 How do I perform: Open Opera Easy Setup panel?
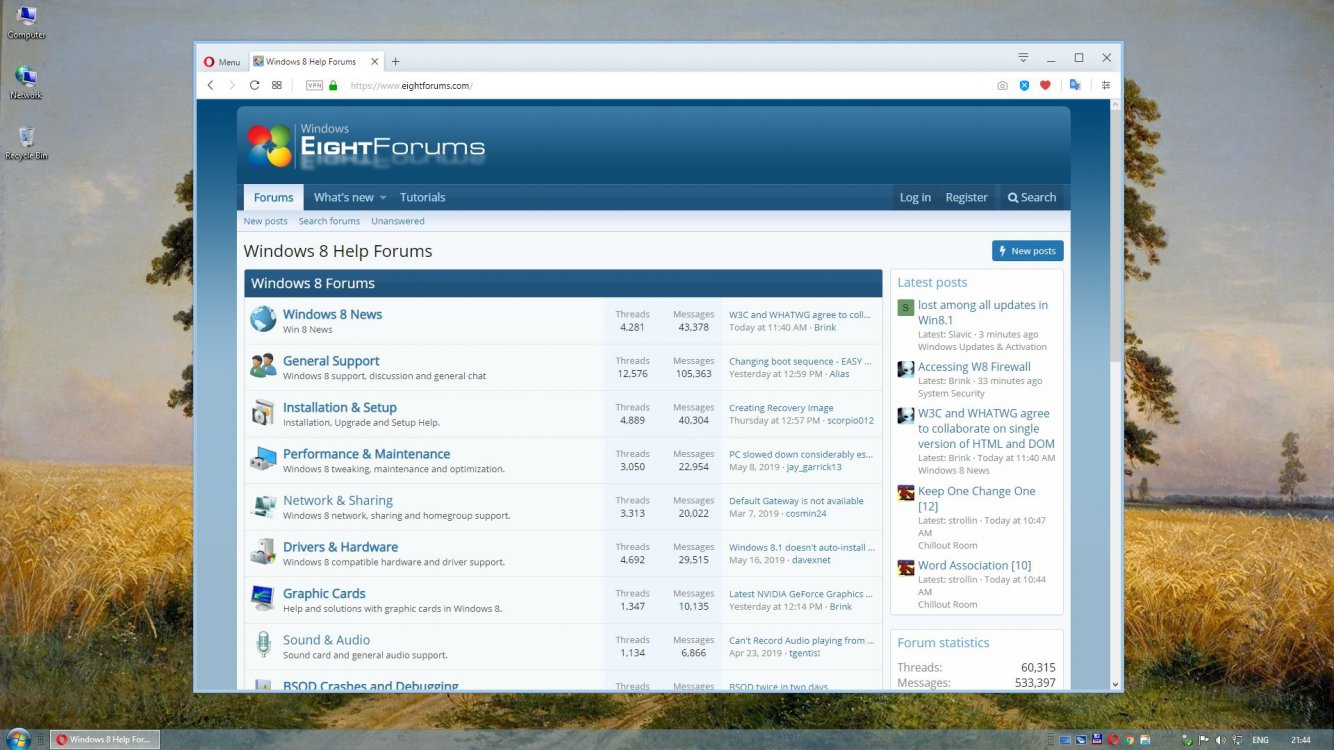pos(1106,86)
